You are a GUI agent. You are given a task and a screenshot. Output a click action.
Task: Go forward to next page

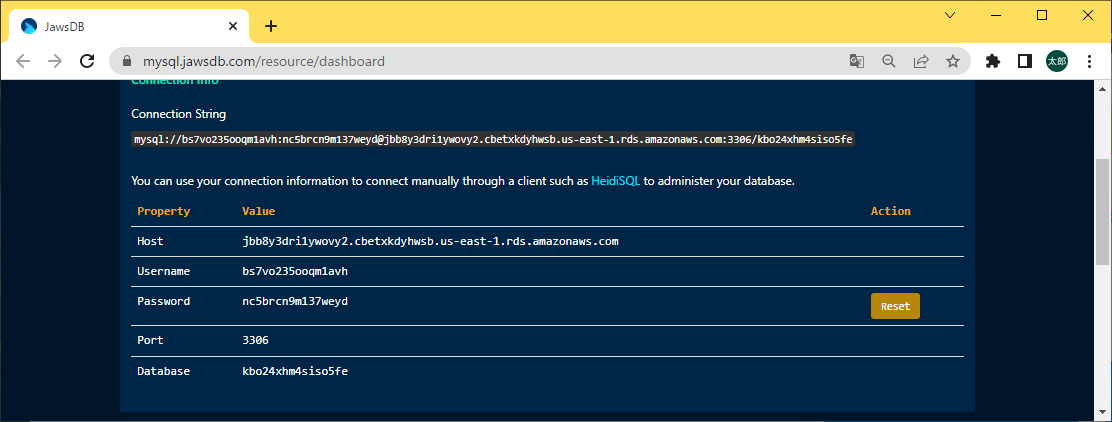(55, 61)
